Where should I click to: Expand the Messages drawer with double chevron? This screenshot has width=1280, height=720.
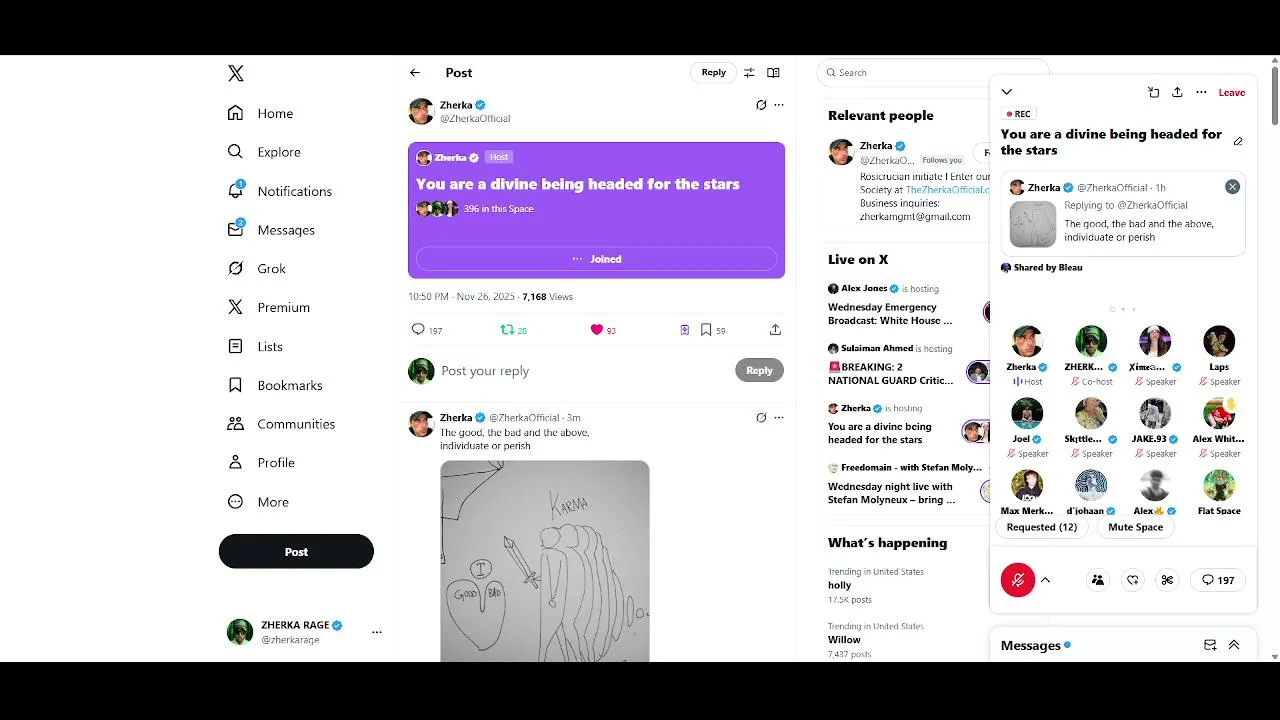click(1234, 645)
